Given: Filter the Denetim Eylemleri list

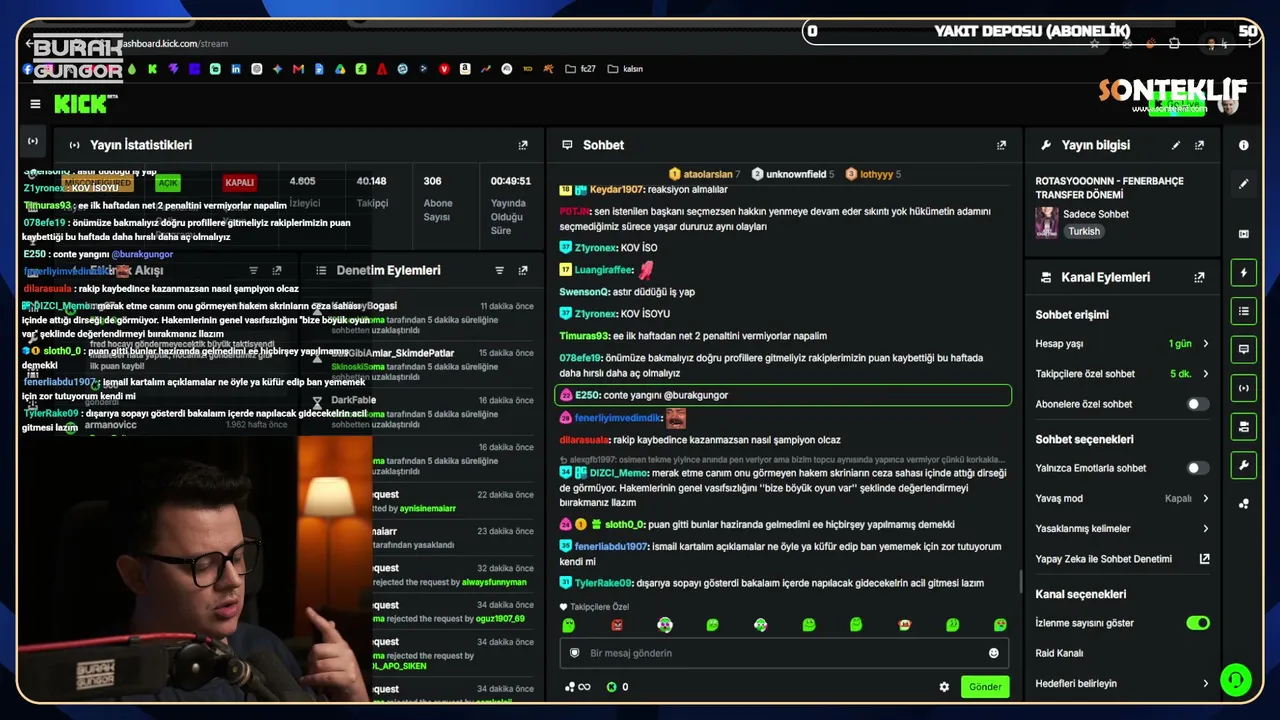Looking at the screenshot, I should tap(499, 270).
